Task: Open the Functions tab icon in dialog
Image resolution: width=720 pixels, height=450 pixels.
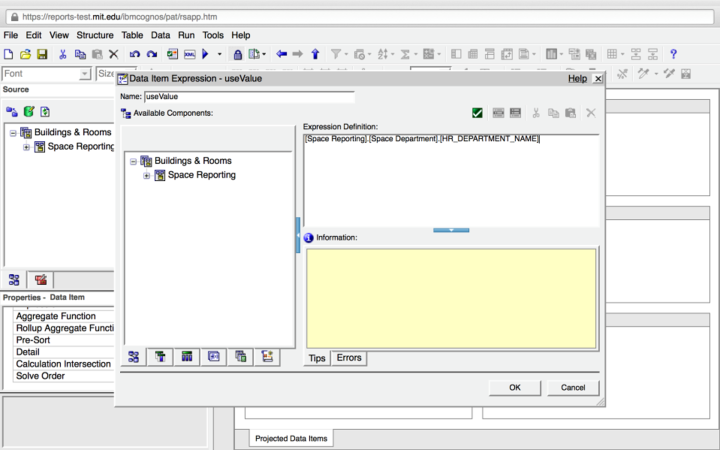Action: [x=214, y=357]
